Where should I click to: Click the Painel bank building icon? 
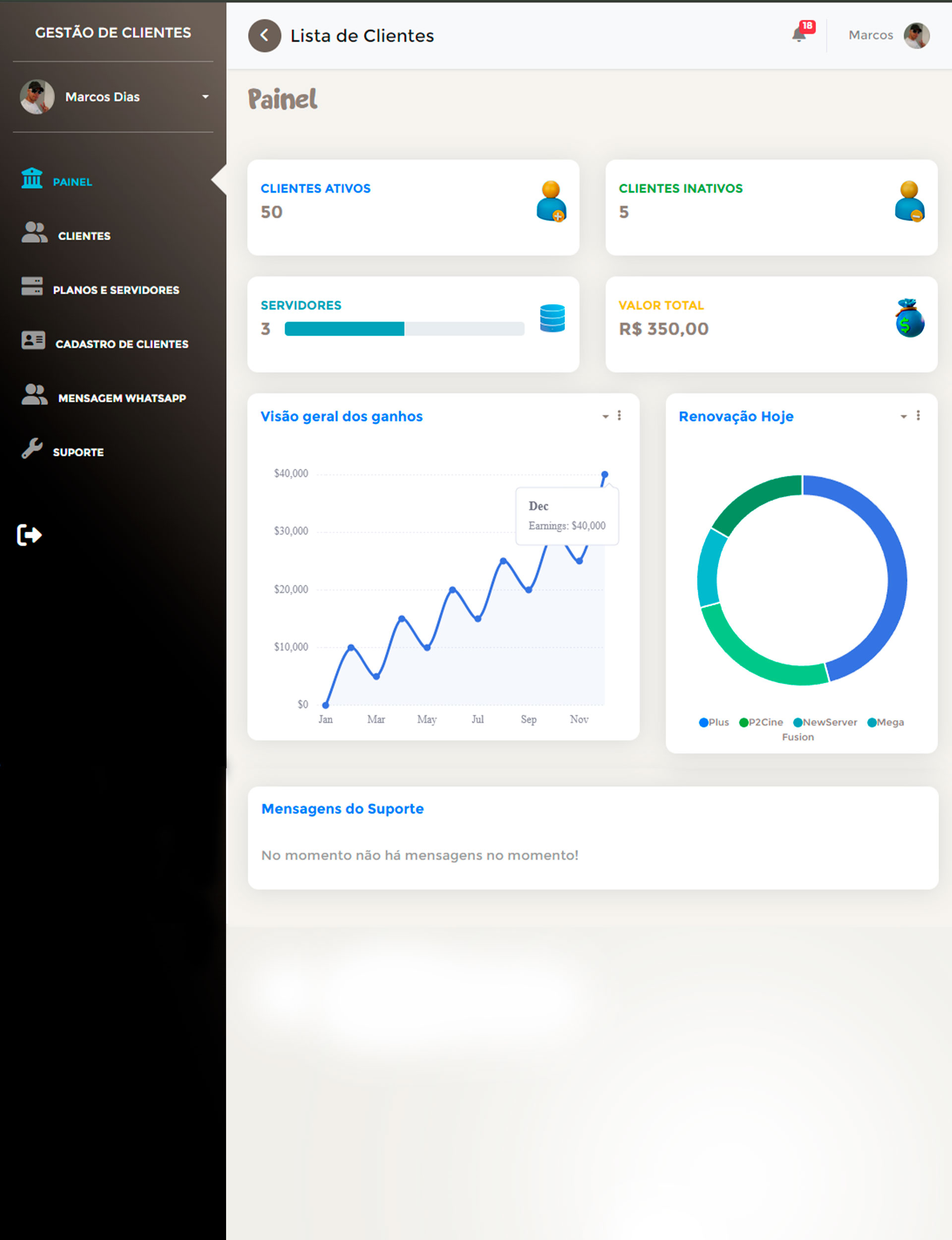(x=32, y=179)
